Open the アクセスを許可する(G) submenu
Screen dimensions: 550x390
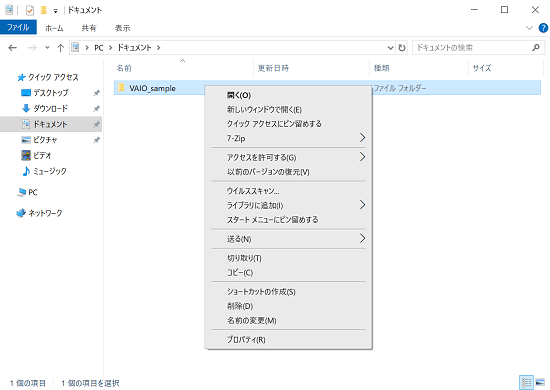288,157
